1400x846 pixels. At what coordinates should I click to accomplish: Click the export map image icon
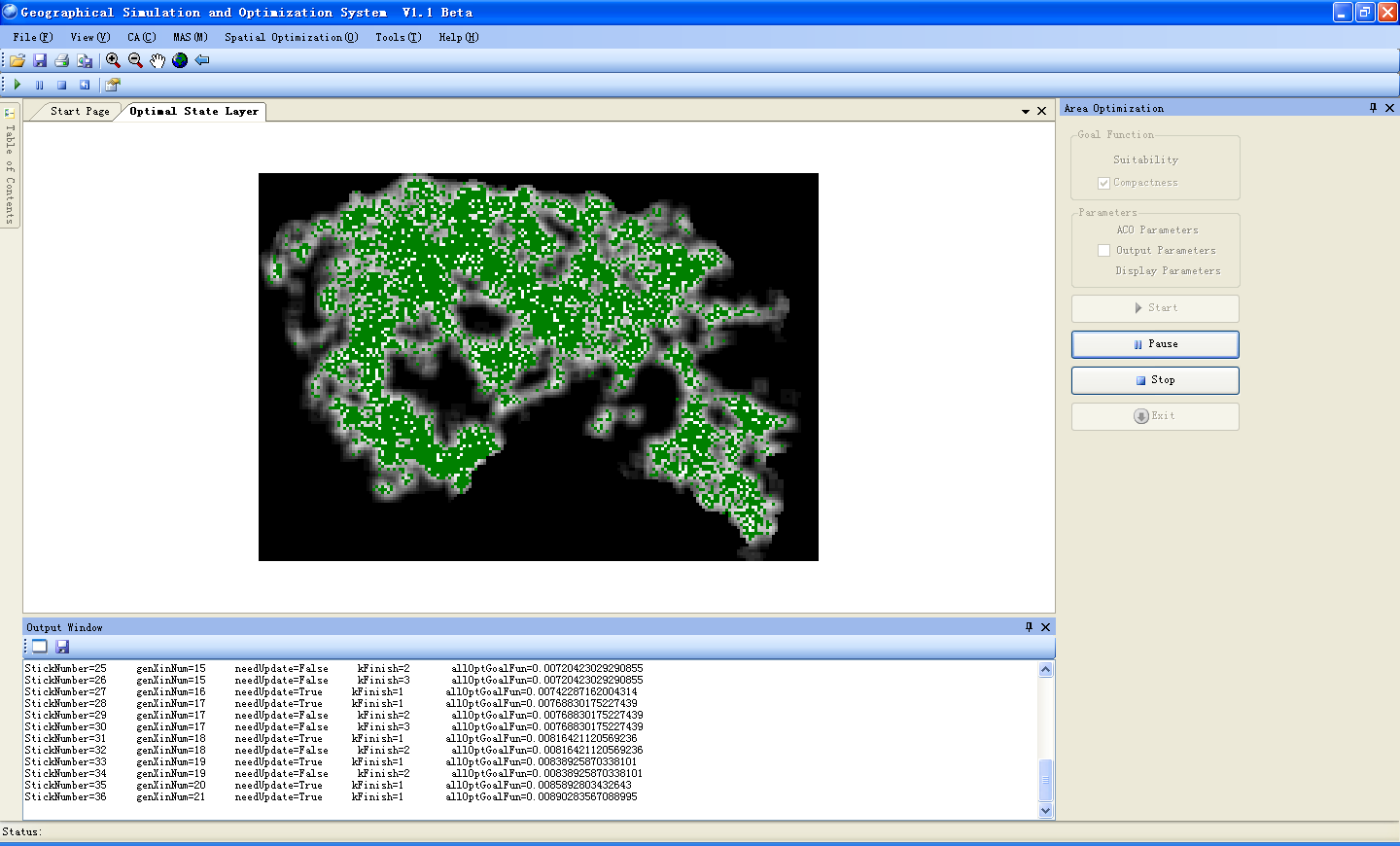85,60
